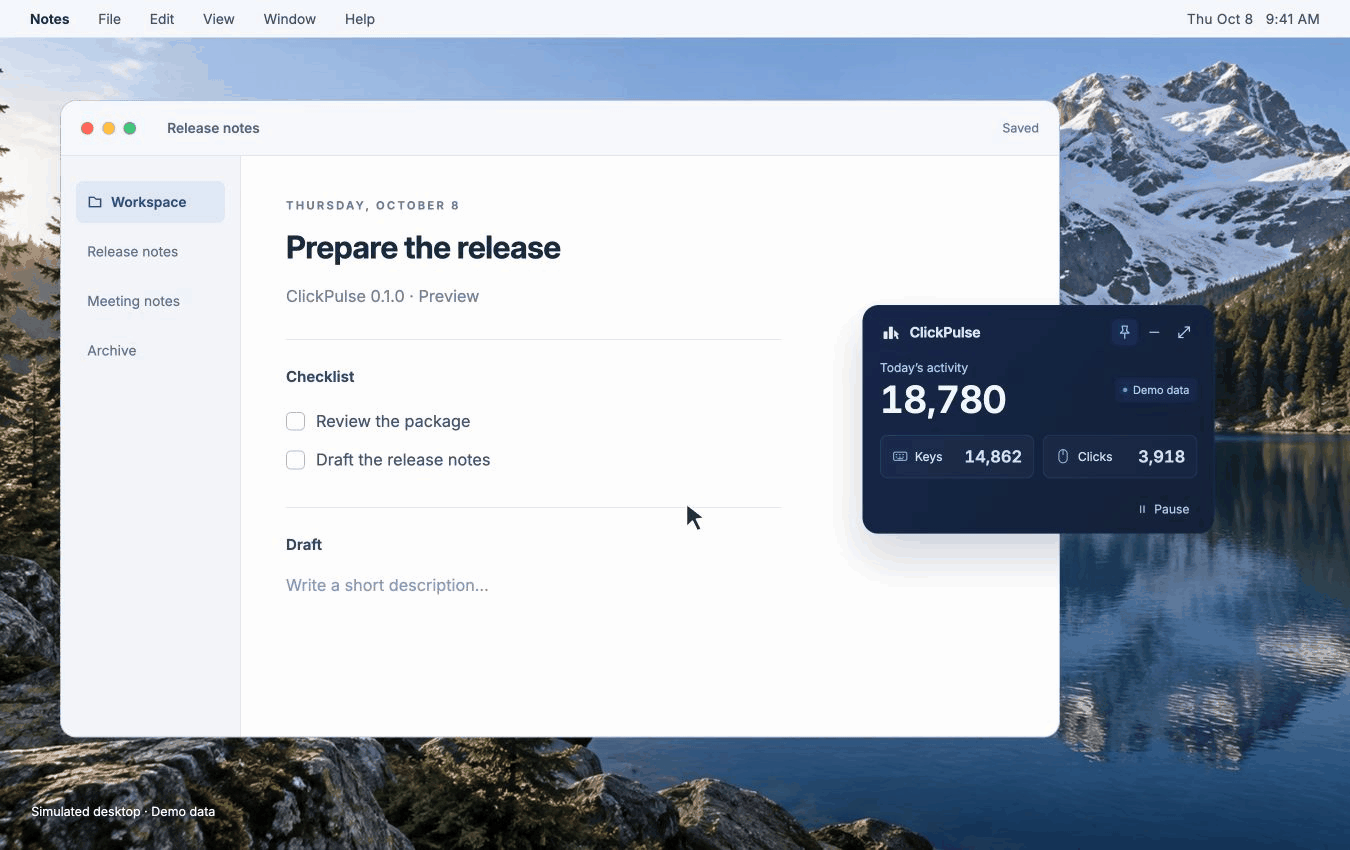Open the Edit menu
The width and height of the screenshot is (1350, 850).
[x=162, y=19]
